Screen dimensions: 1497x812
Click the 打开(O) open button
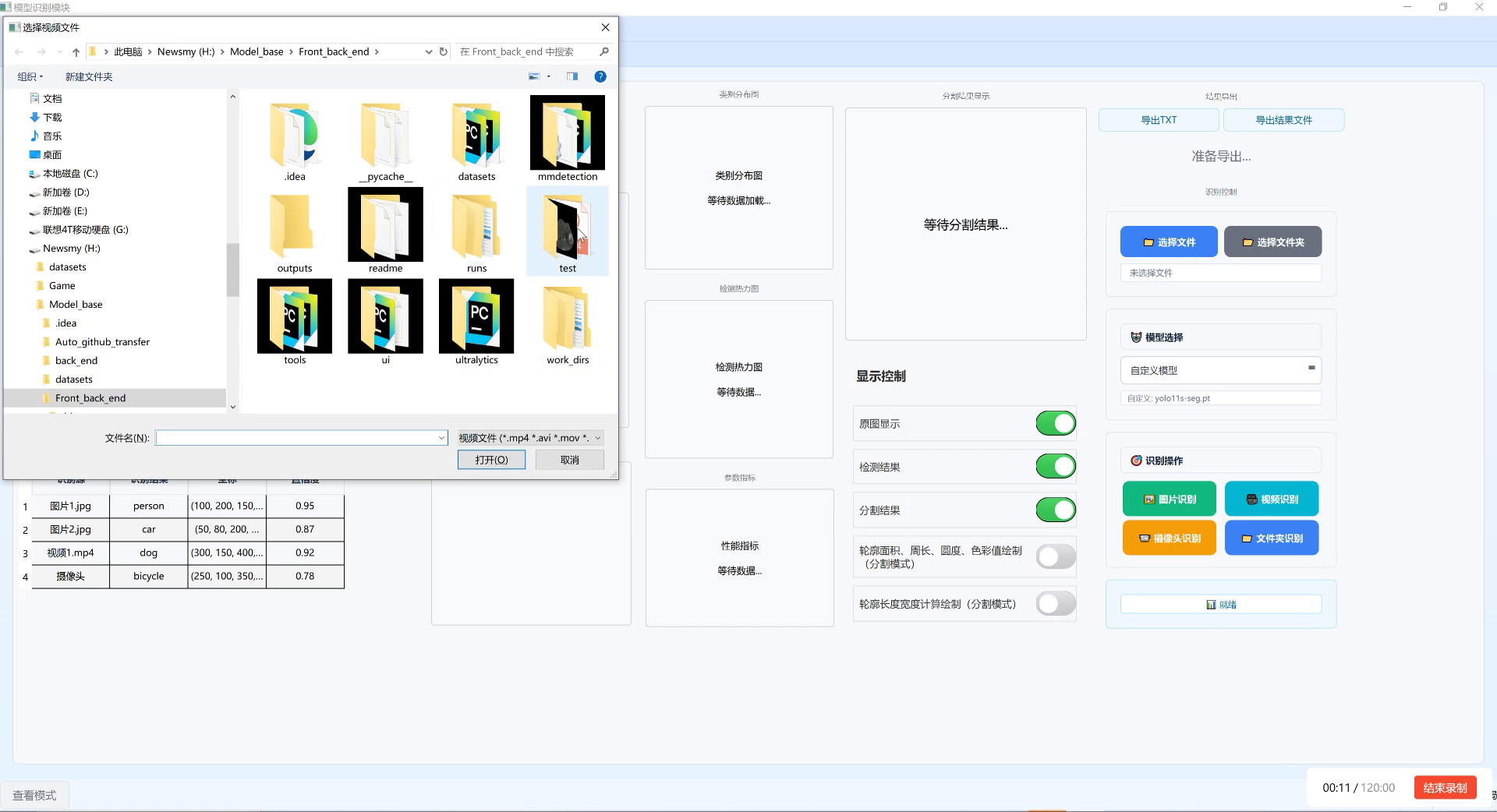491,459
